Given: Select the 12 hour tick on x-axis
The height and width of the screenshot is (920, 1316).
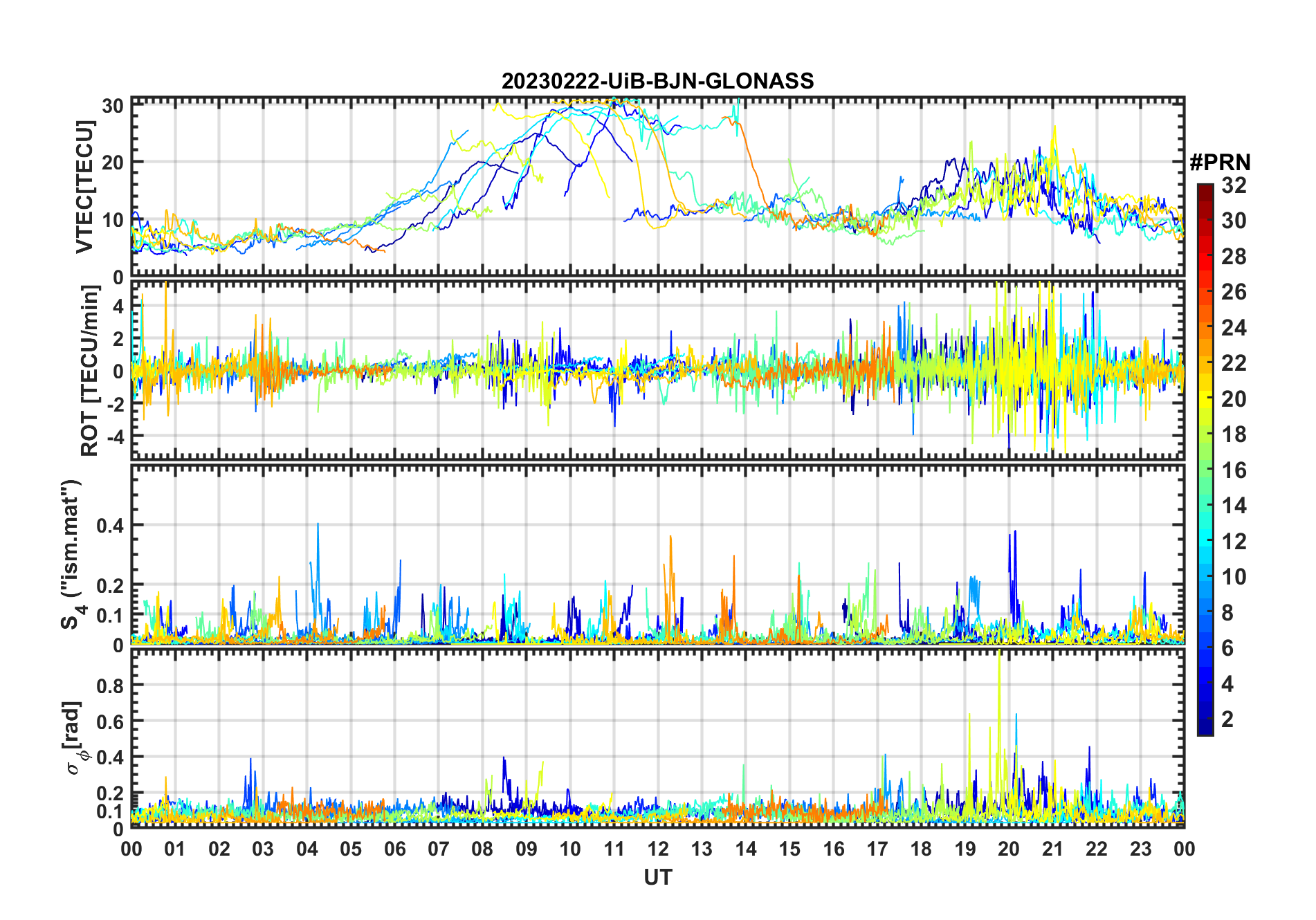Looking at the screenshot, I should point(657,849).
